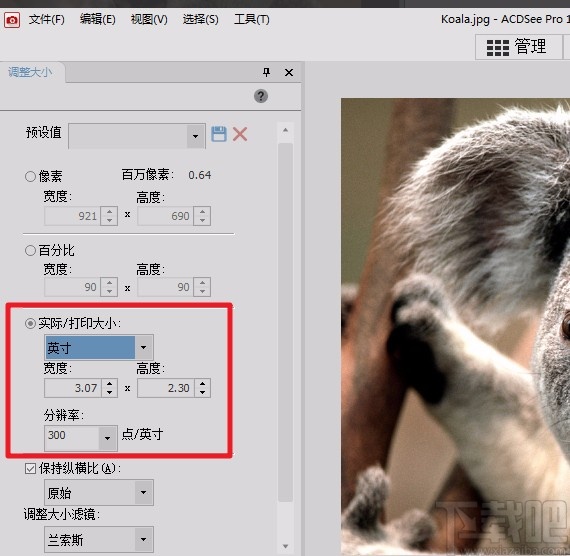The height and width of the screenshot is (556, 570).
Task: Increase print width 3.07 with up arrow
Action: [109, 383]
